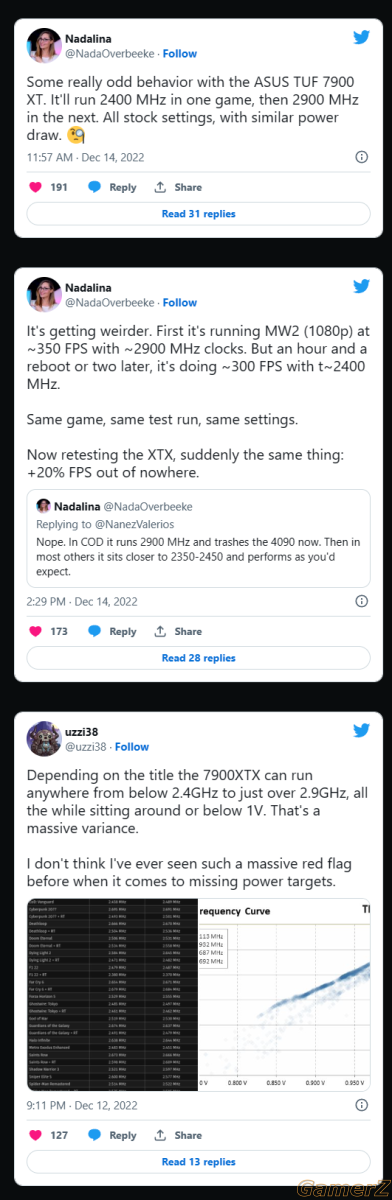Read 31 replies on first tweet
This screenshot has width=392, height=1200.
(x=199, y=214)
